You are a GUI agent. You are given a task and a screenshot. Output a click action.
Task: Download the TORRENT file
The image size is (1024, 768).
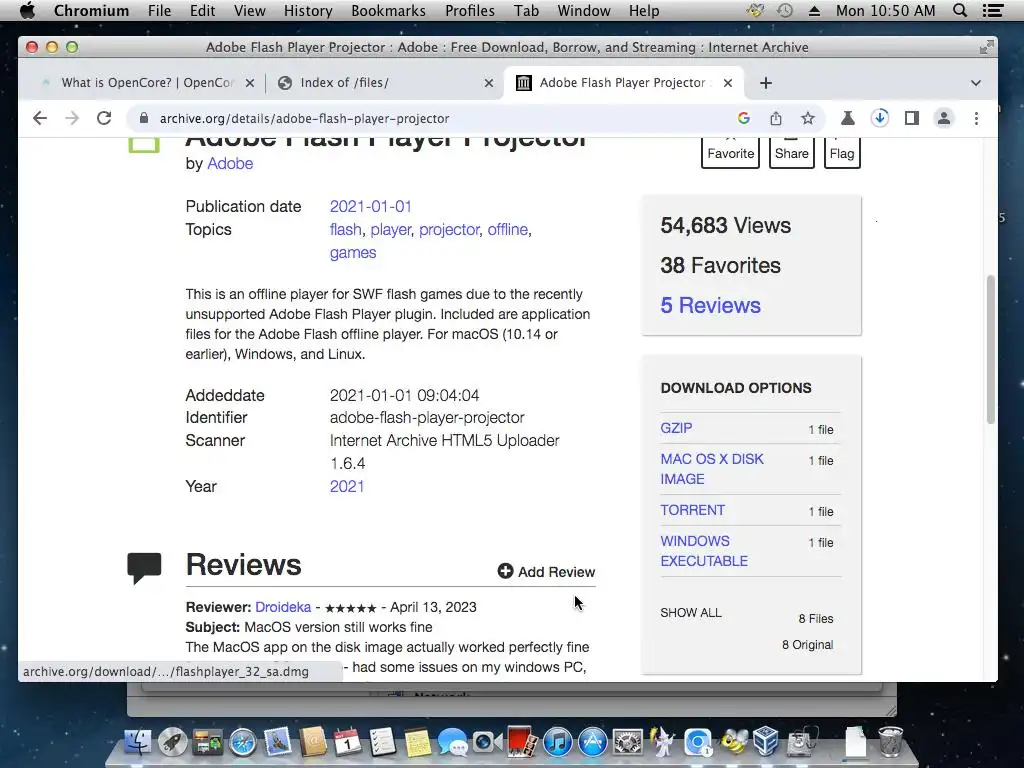pos(692,510)
